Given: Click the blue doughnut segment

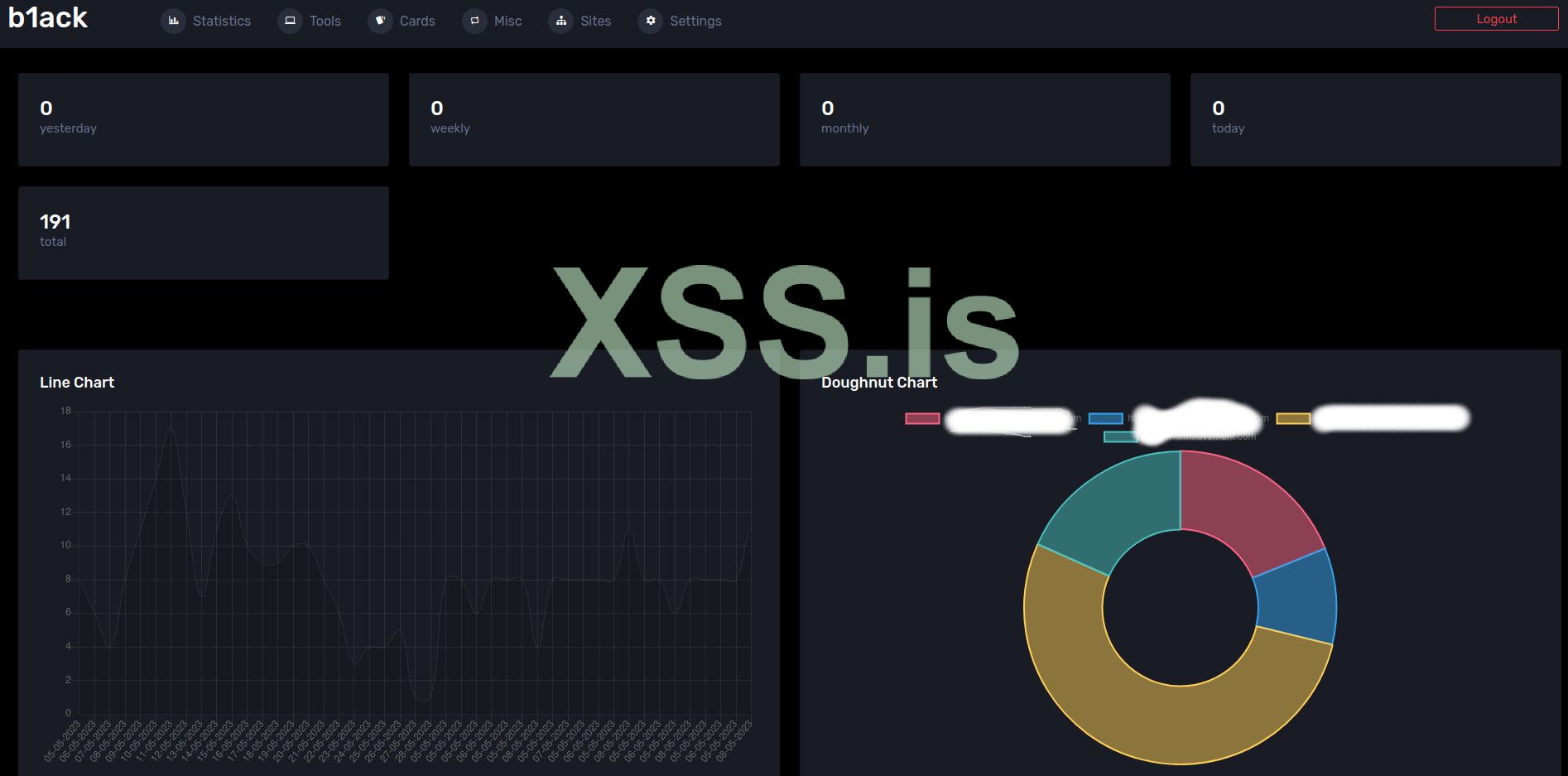Looking at the screenshot, I should (1296, 598).
